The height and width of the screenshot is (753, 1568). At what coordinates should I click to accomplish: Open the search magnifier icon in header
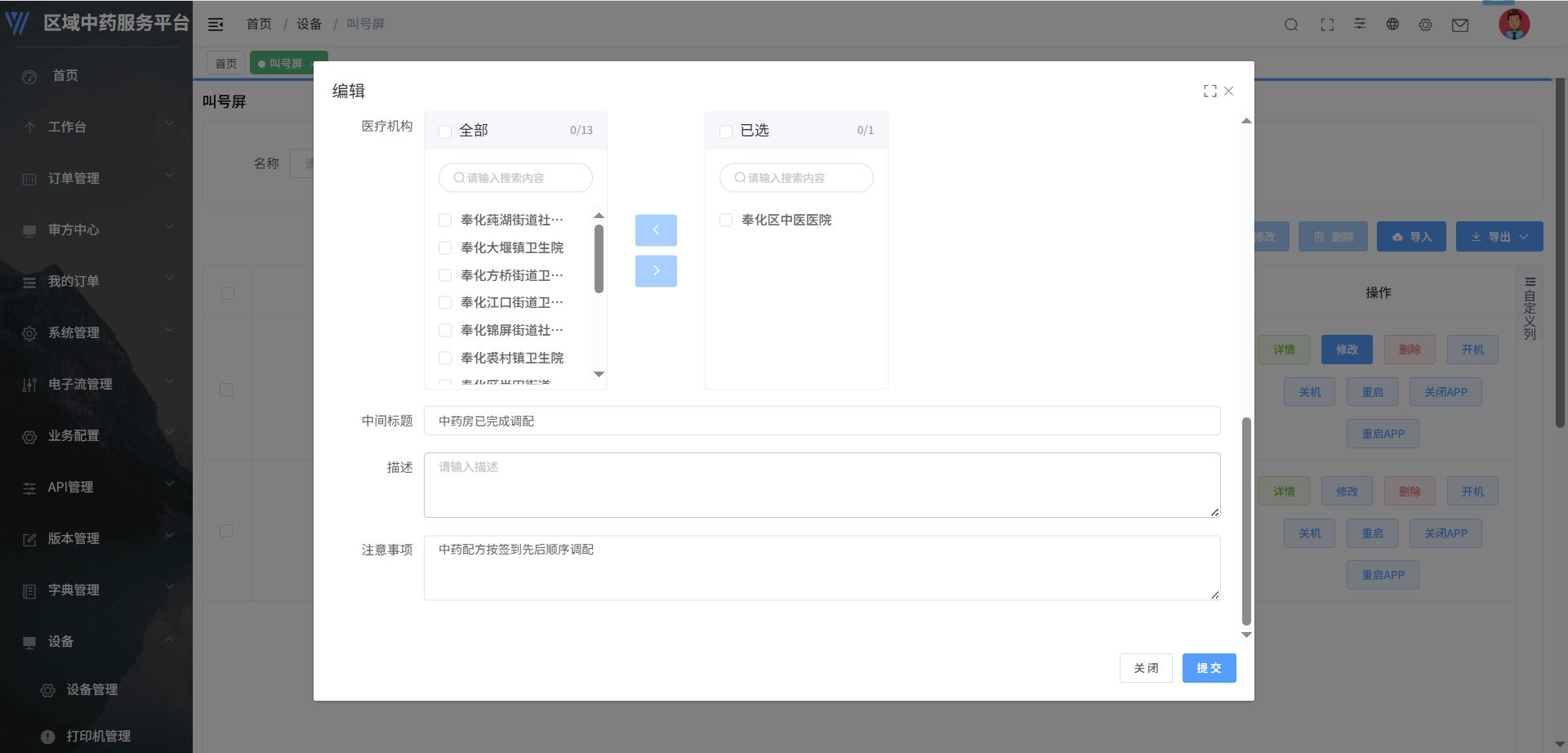click(1291, 25)
